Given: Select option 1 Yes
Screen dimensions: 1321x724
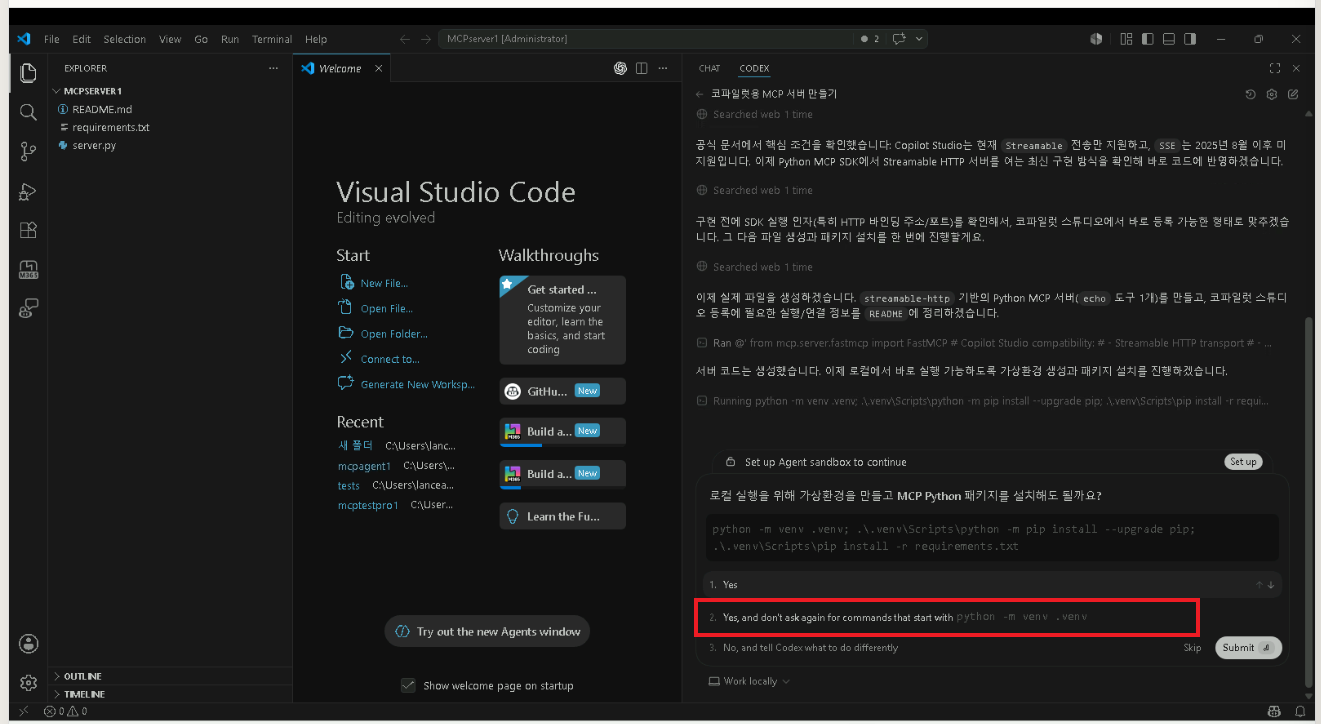Looking at the screenshot, I should pyautogui.click(x=992, y=584).
